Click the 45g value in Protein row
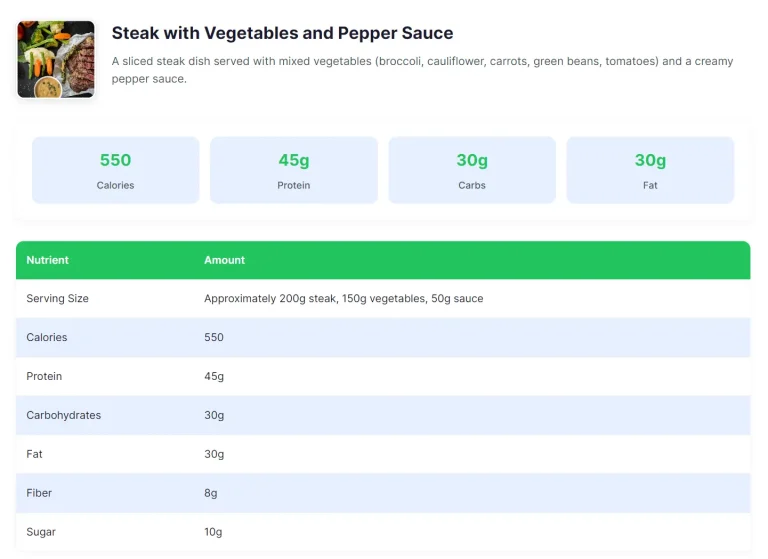The height and width of the screenshot is (559, 768). [x=214, y=377]
